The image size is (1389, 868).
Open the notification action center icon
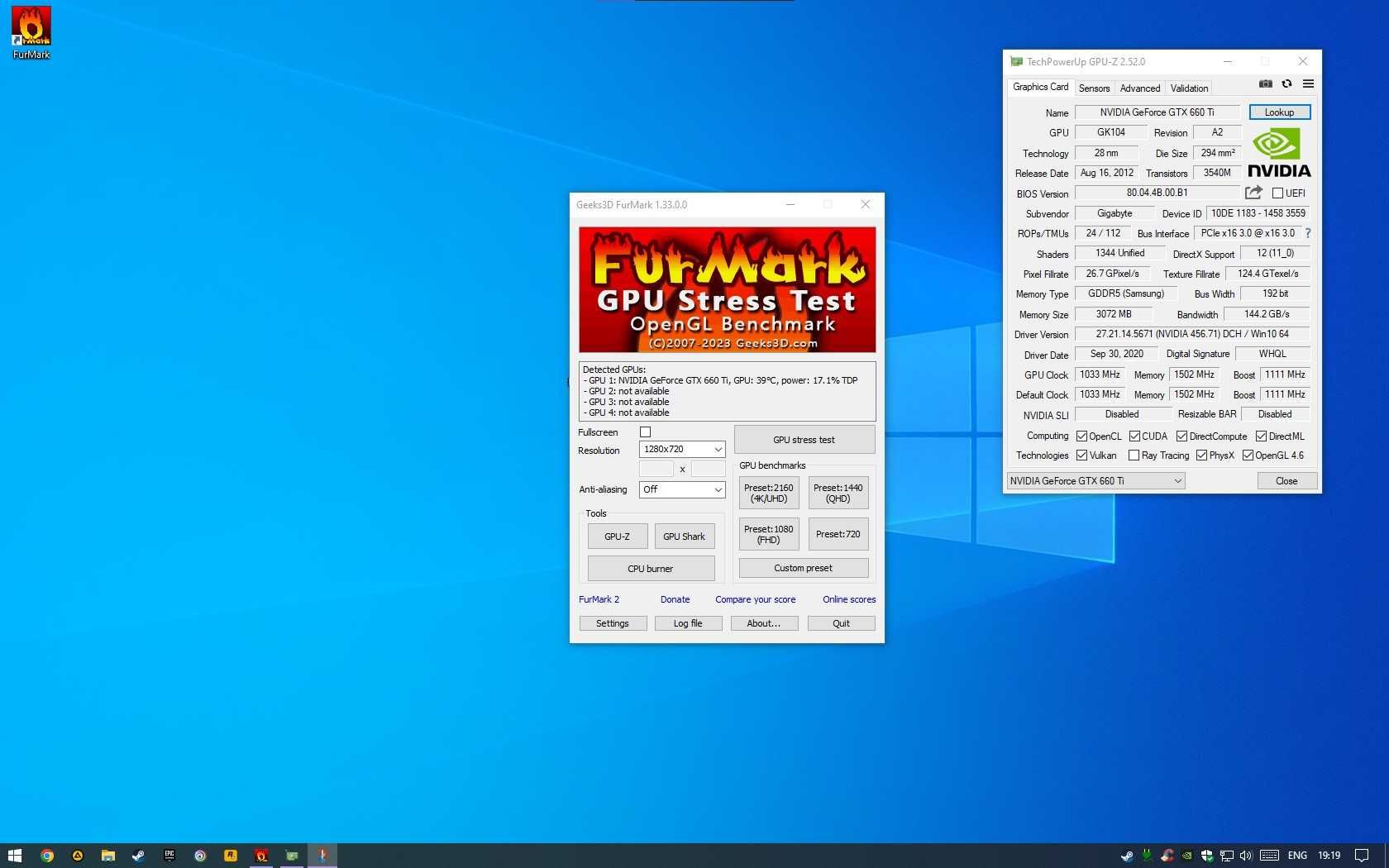click(x=1362, y=856)
